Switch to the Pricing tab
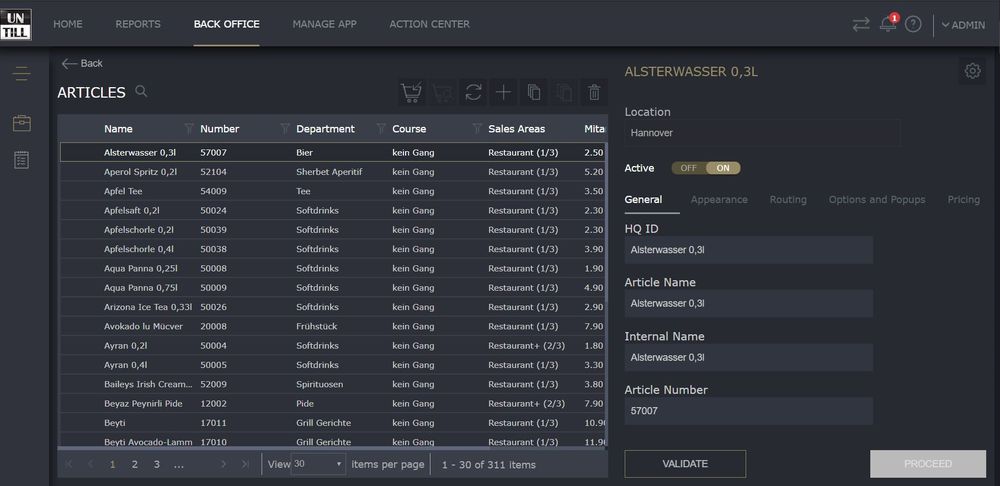This screenshot has height=486, width=1000. pos(964,200)
